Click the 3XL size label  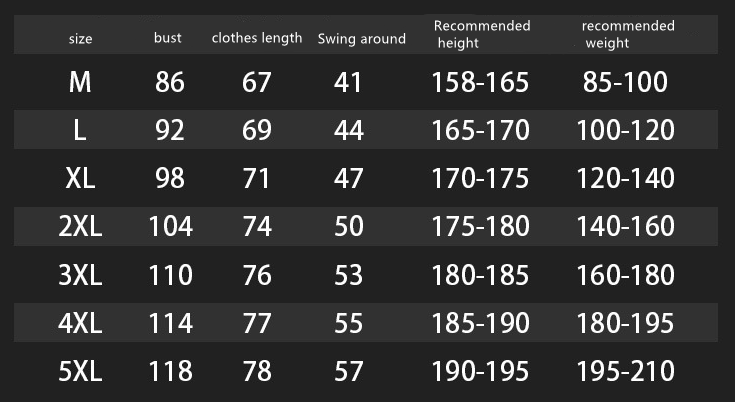80,274
